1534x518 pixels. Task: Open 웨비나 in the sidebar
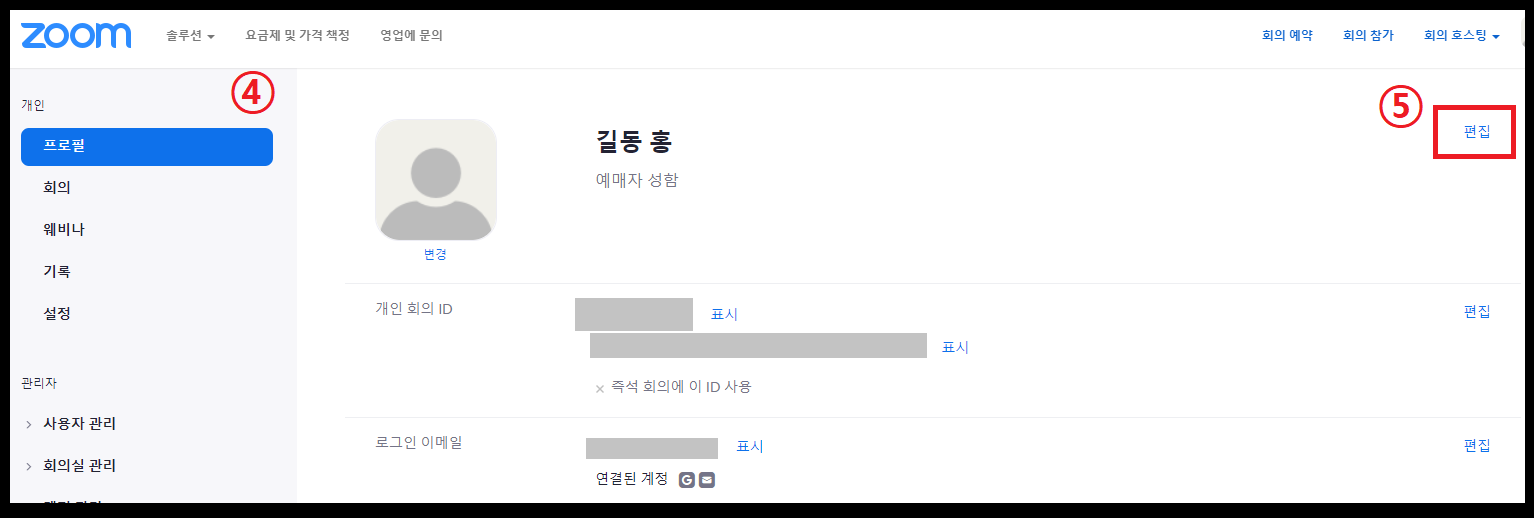pyautogui.click(x=64, y=230)
